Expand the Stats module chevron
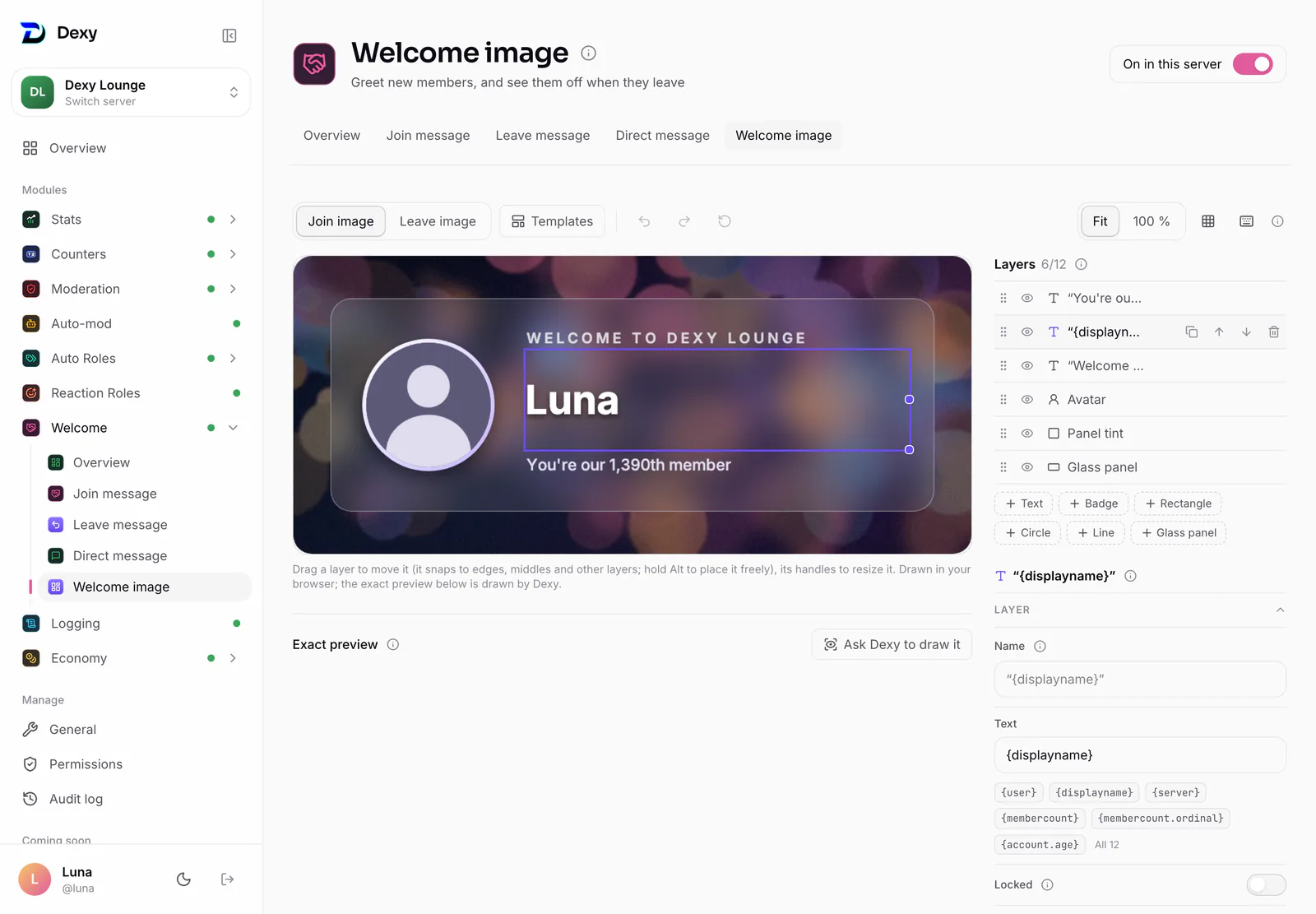 click(x=233, y=220)
